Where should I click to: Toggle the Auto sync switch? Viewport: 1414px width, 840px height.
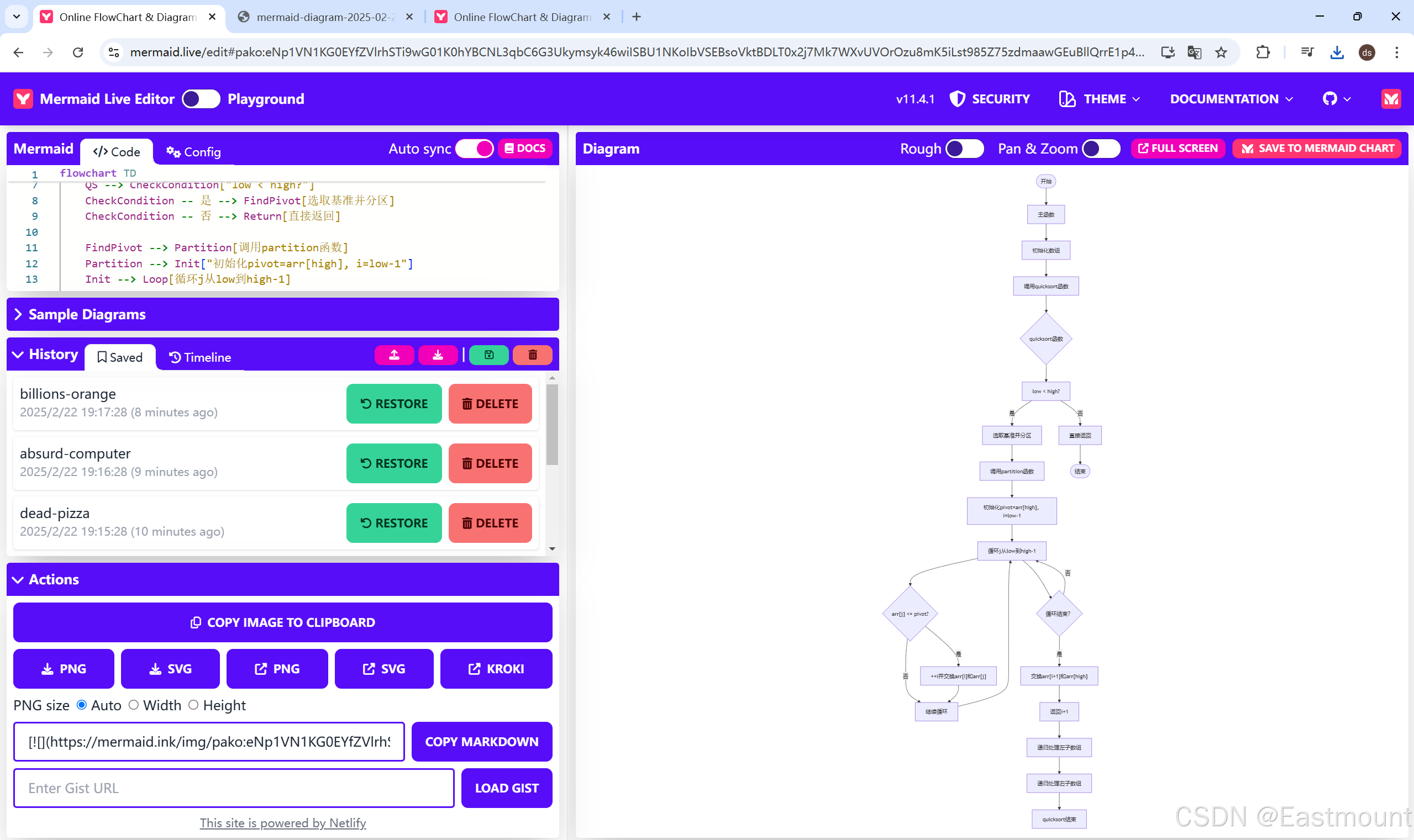(x=475, y=149)
